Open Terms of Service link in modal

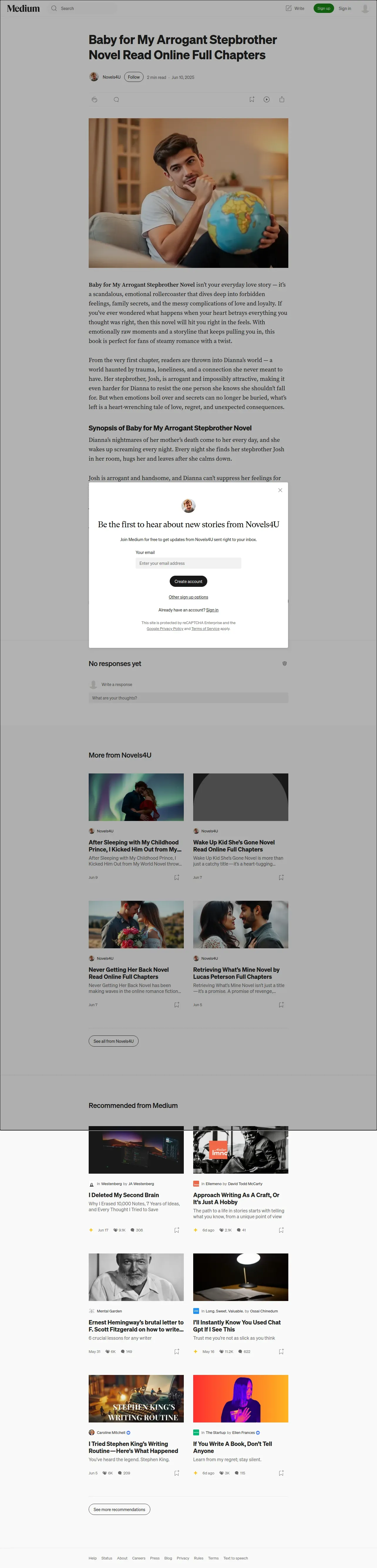tap(205, 629)
